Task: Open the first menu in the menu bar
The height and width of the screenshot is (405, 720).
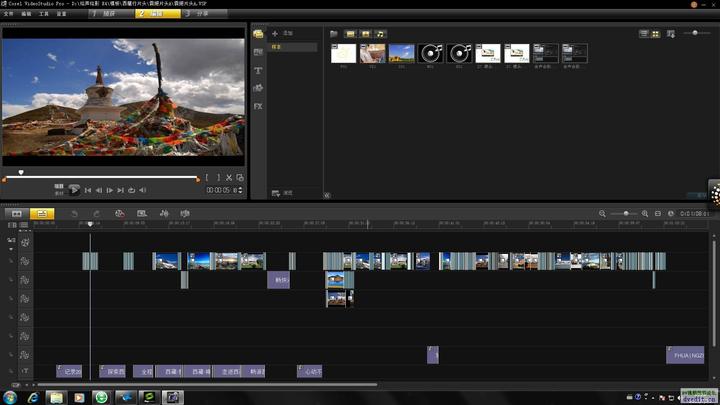Action: (x=8, y=14)
